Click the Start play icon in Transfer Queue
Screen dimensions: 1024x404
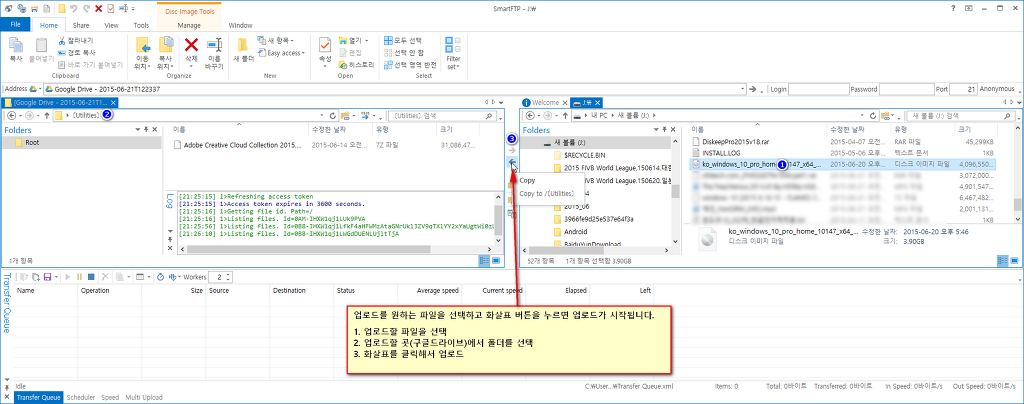[67, 277]
